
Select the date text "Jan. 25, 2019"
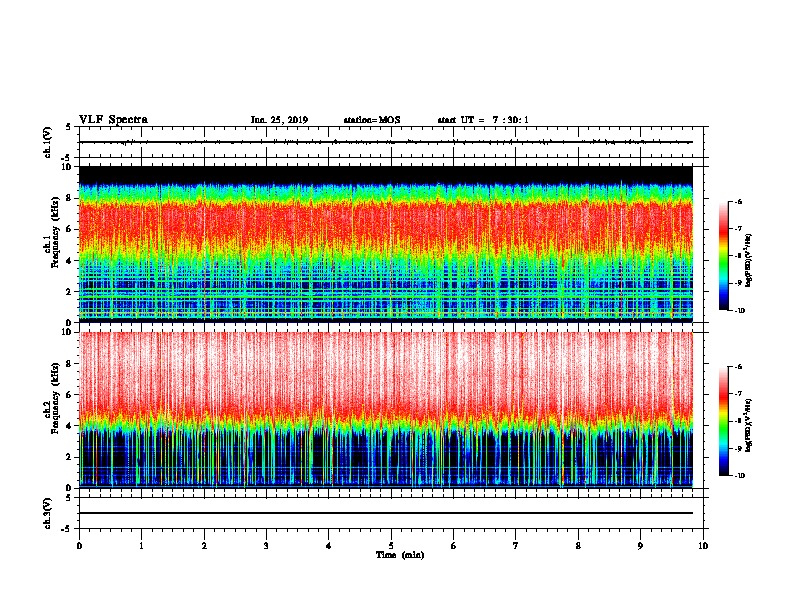point(279,120)
